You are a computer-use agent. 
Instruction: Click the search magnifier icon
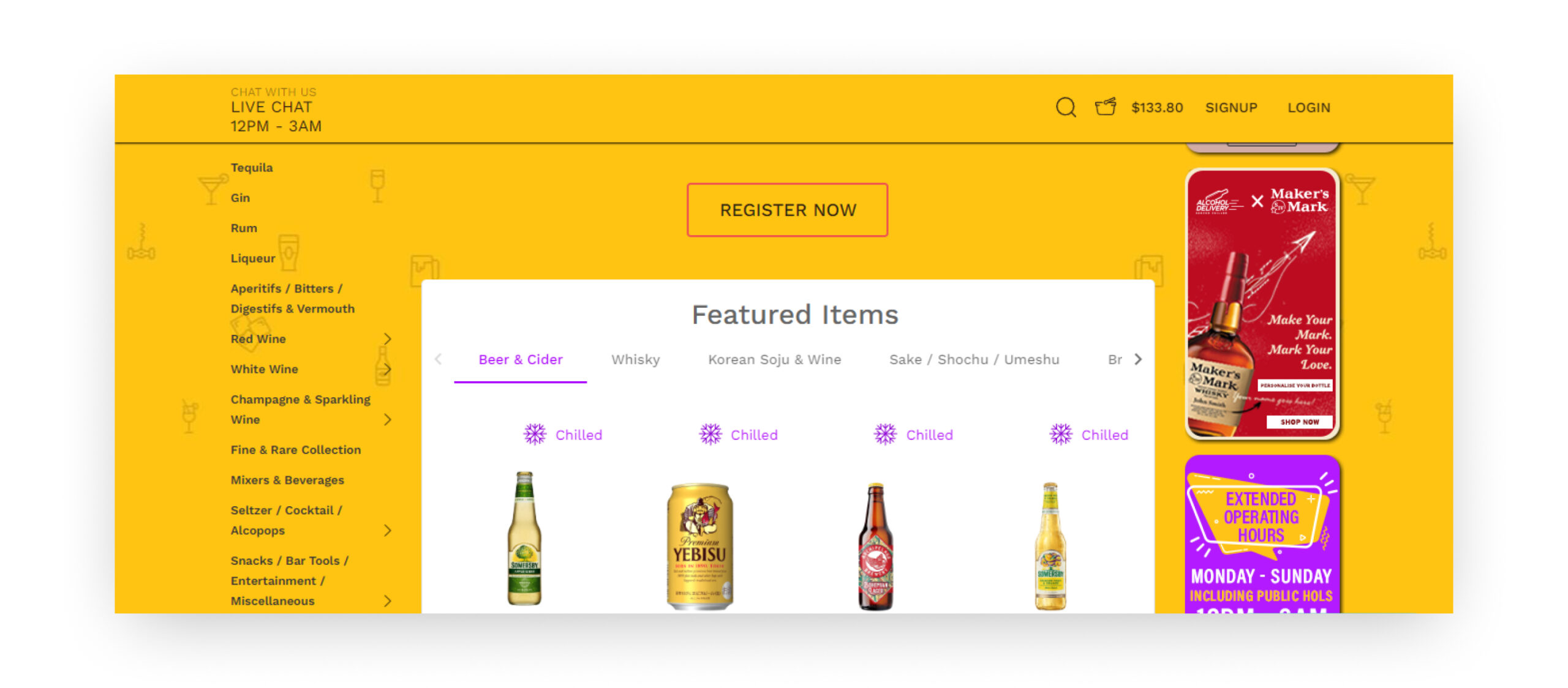click(1066, 108)
